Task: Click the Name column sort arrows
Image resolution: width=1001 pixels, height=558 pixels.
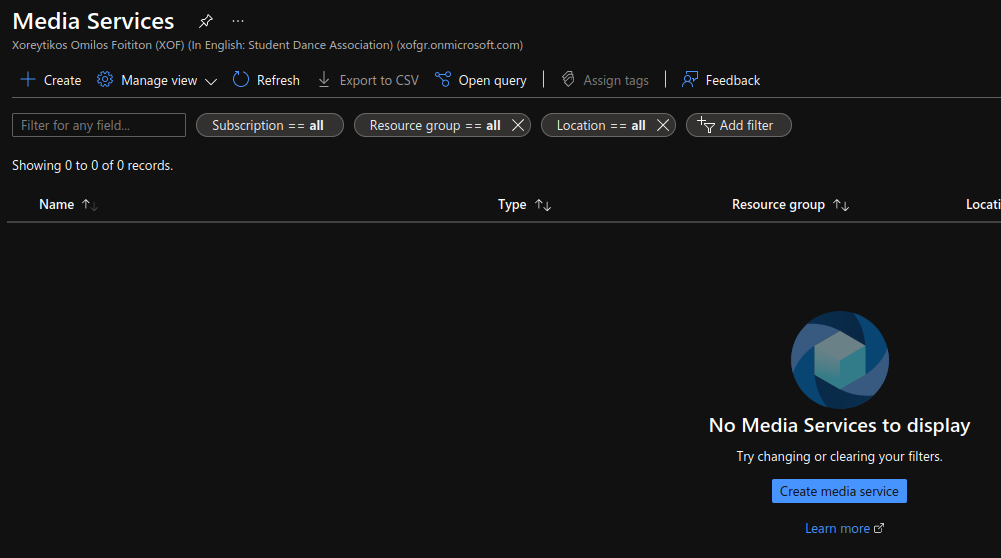Action: (89, 205)
